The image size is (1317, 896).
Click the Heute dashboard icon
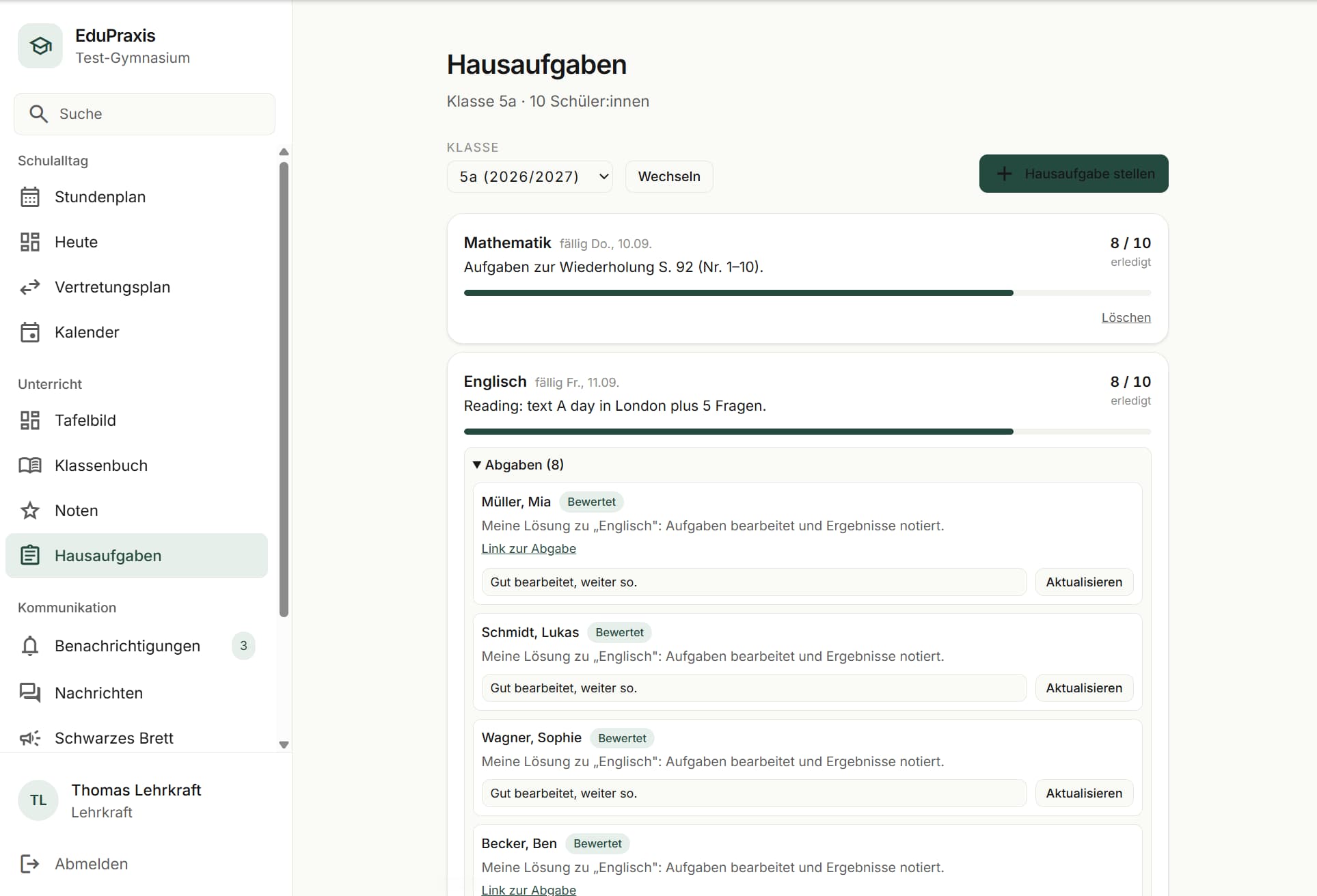click(30, 242)
